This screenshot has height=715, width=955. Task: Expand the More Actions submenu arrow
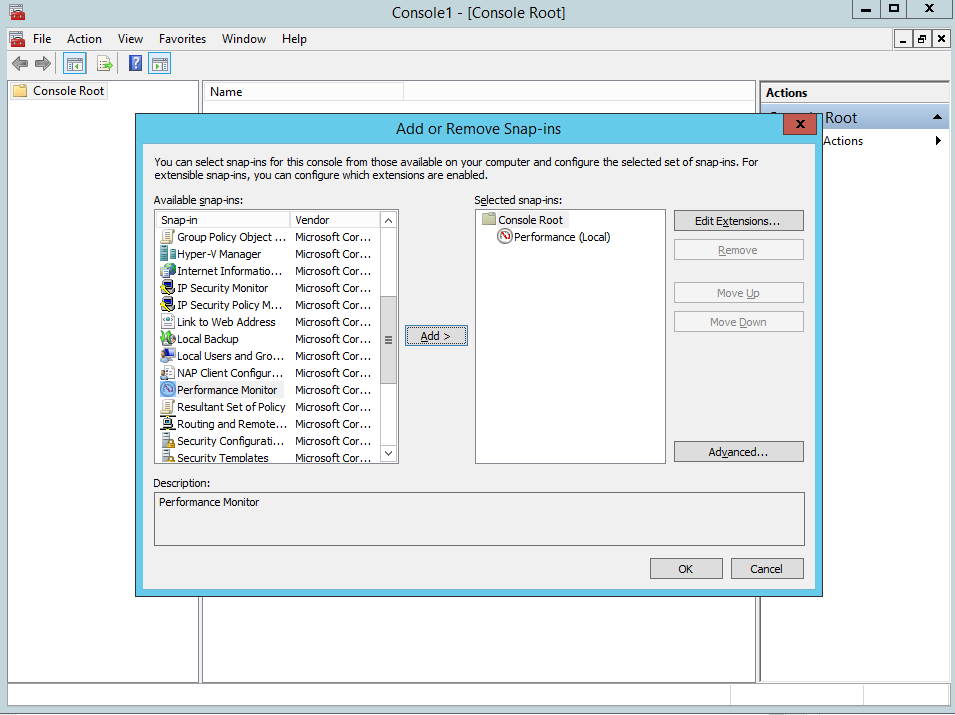pos(938,141)
